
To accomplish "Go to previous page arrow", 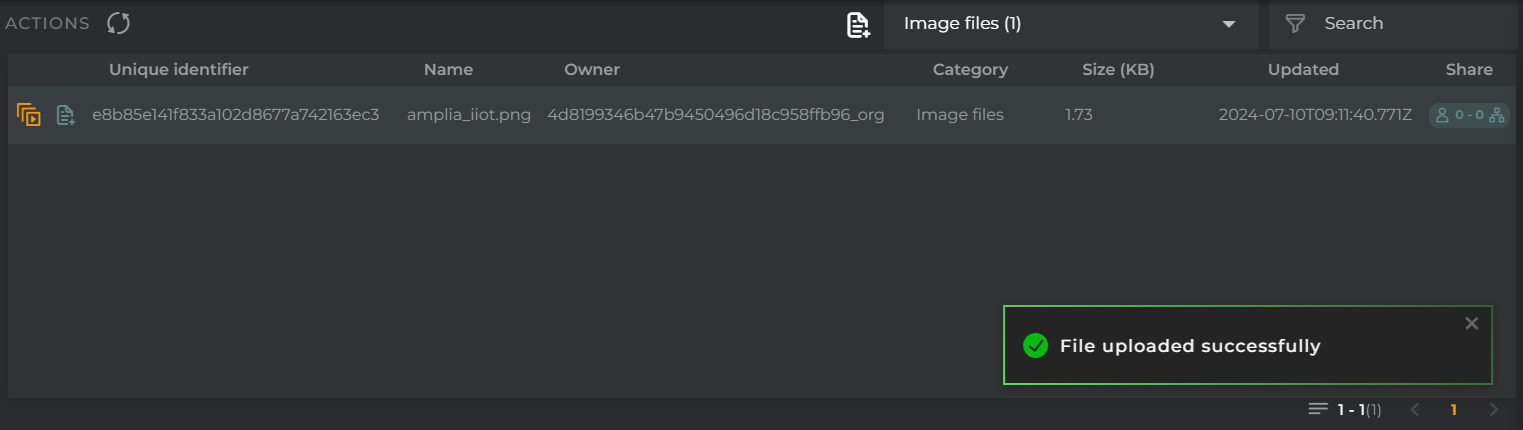I will pyautogui.click(x=1414, y=409).
